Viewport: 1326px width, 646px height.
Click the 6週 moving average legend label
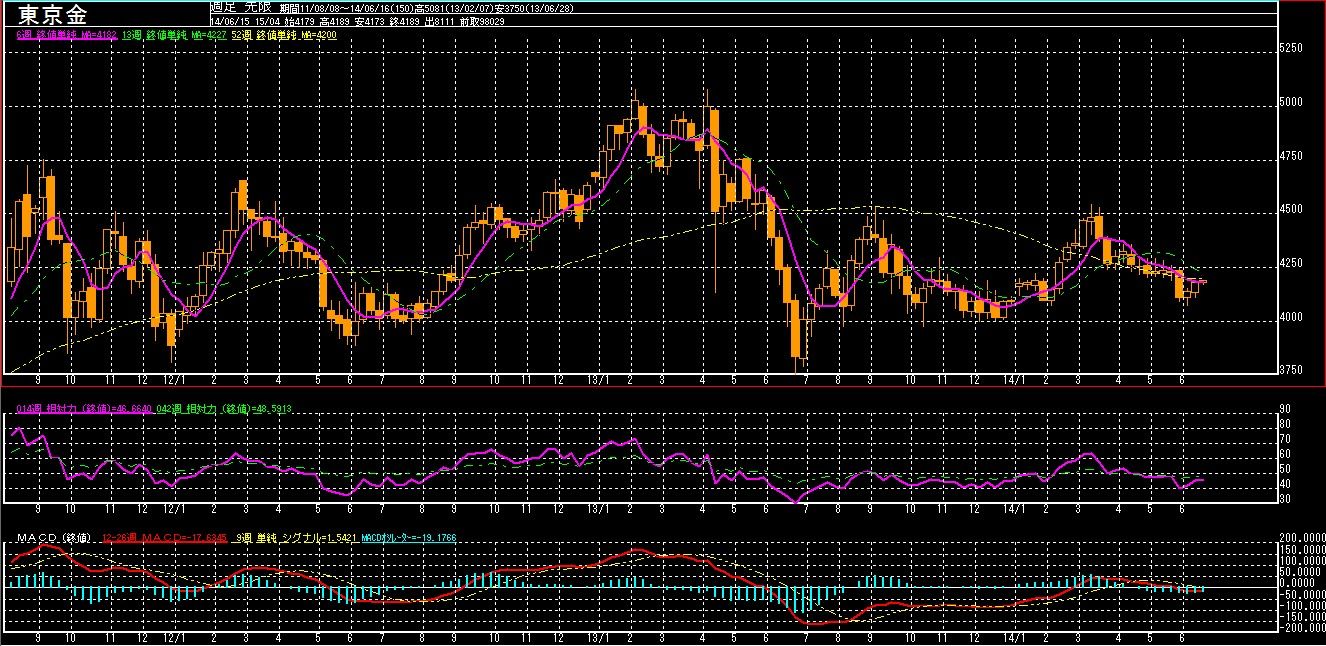(67, 34)
